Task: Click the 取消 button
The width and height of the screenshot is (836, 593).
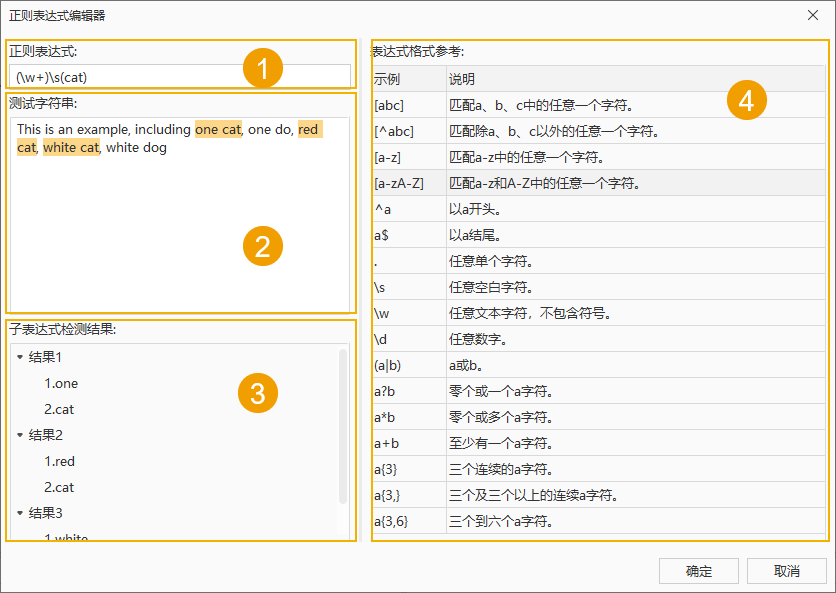Action: [786, 571]
